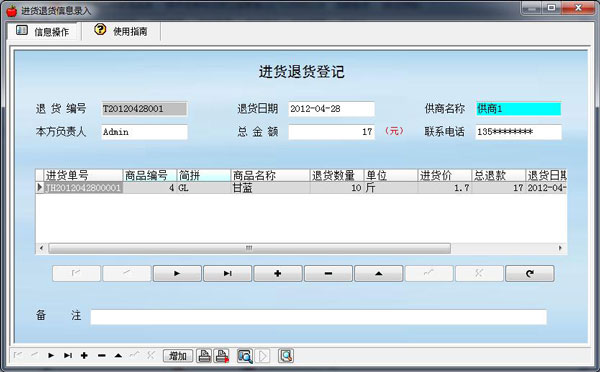Select the 甘蓝 product name cell
Image resolution: width=600 pixels, height=372 pixels.
[x=270, y=188]
